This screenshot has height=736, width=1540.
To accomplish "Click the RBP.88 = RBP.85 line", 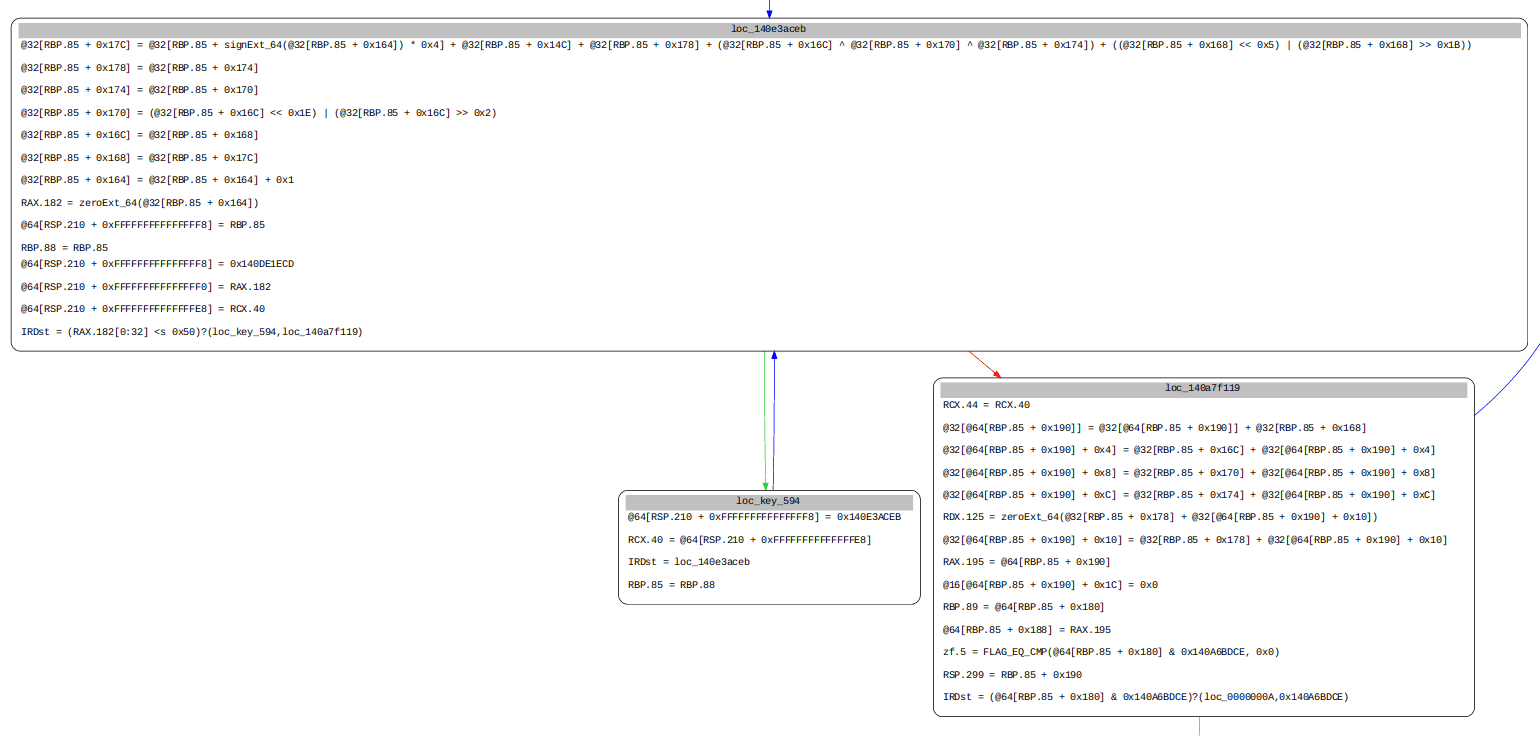I will tap(65, 247).
